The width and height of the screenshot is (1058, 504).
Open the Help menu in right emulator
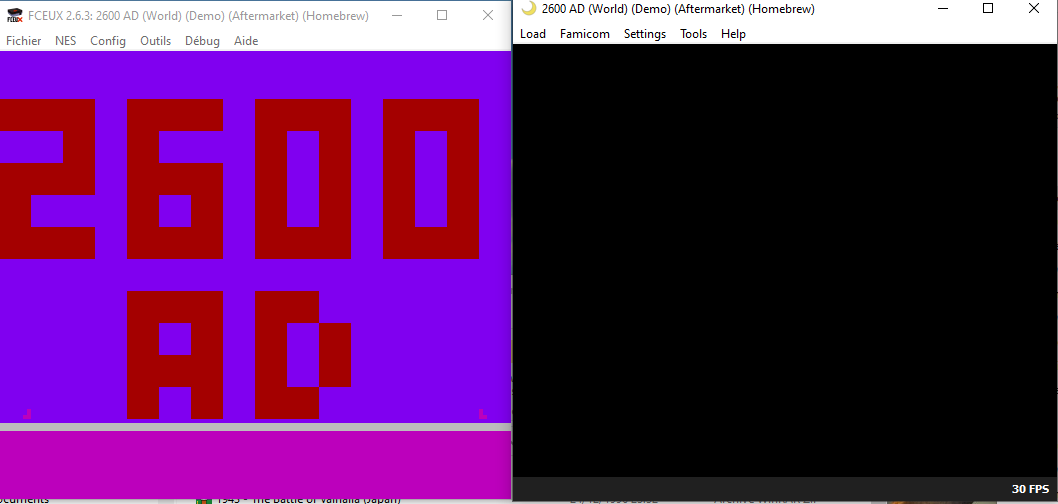(x=733, y=34)
